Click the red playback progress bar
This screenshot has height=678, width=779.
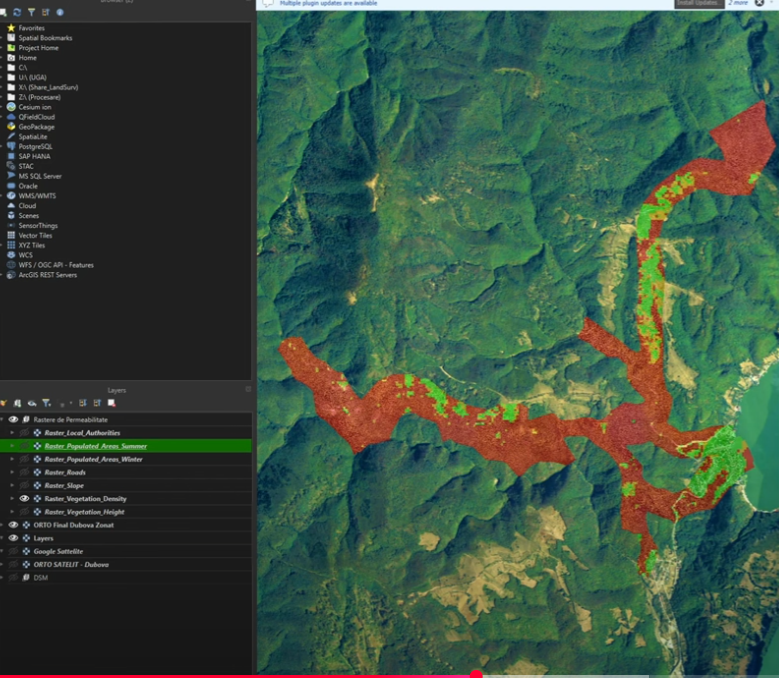(238, 675)
